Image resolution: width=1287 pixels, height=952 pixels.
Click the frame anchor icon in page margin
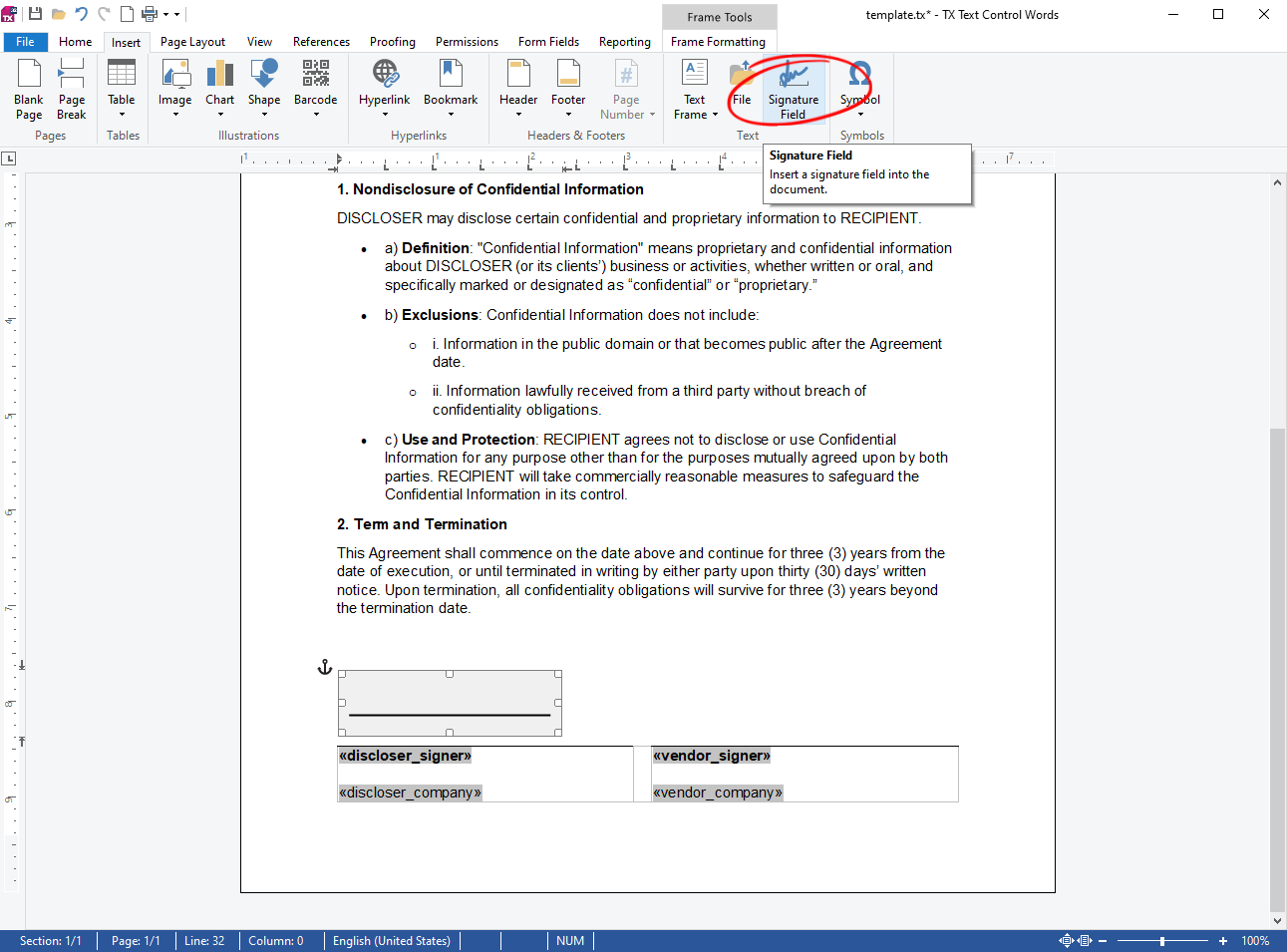click(x=324, y=667)
